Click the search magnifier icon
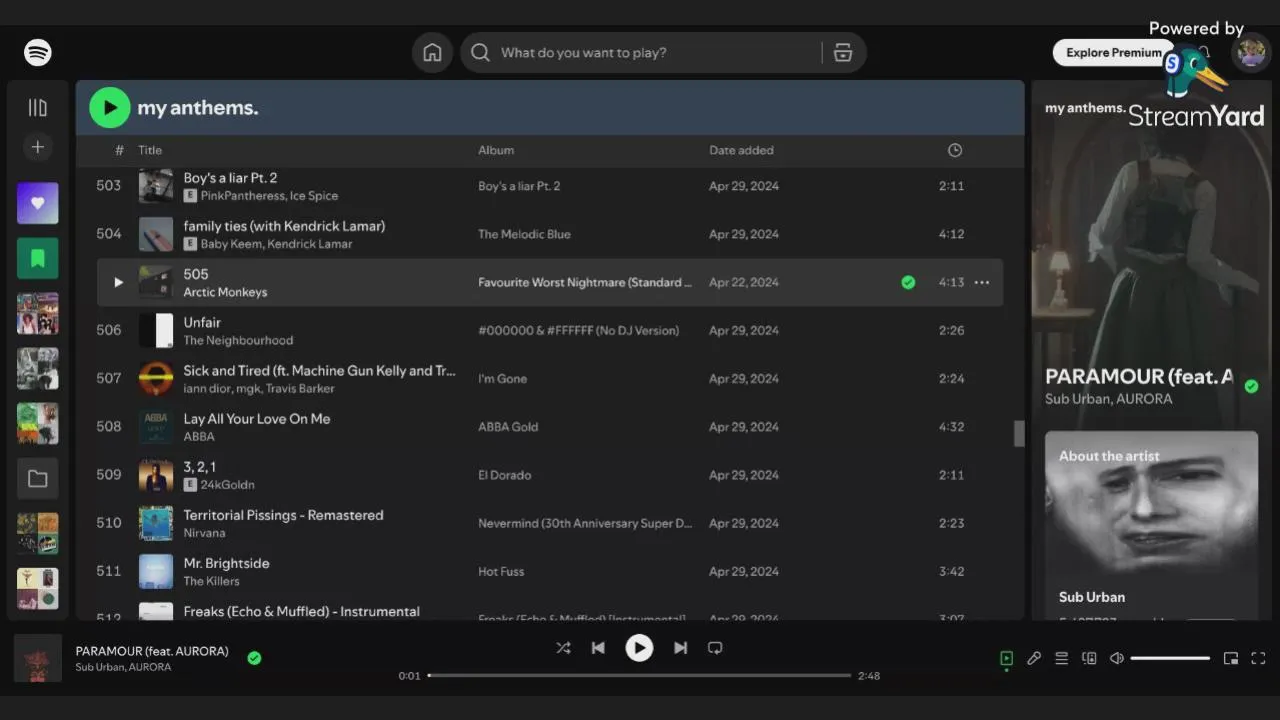Viewport: 1280px width, 720px height. coord(480,53)
